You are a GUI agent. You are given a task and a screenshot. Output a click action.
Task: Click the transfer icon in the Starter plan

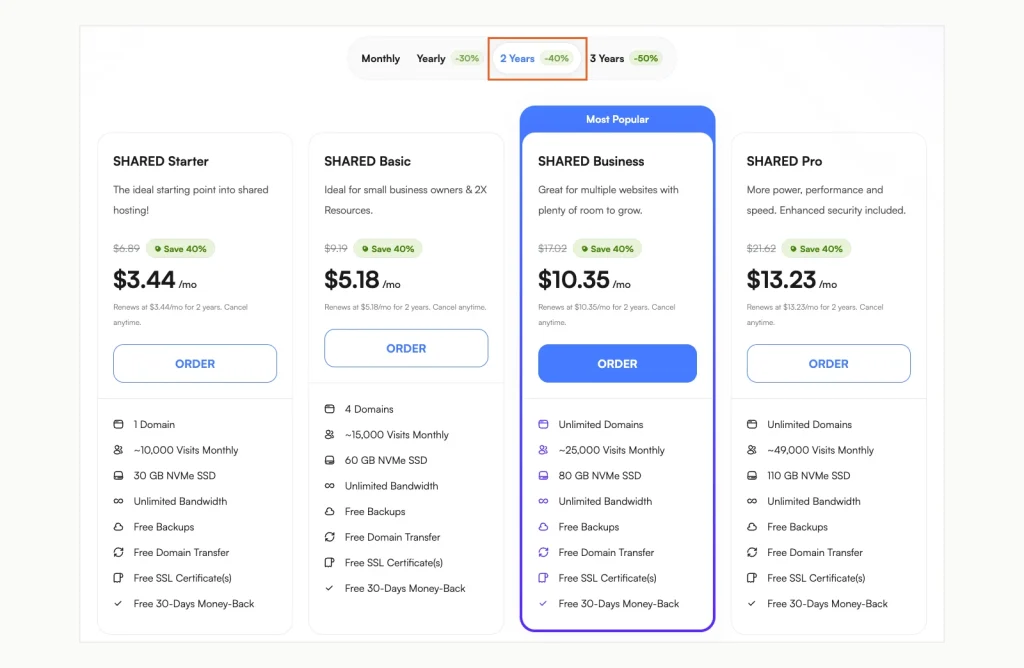point(118,552)
